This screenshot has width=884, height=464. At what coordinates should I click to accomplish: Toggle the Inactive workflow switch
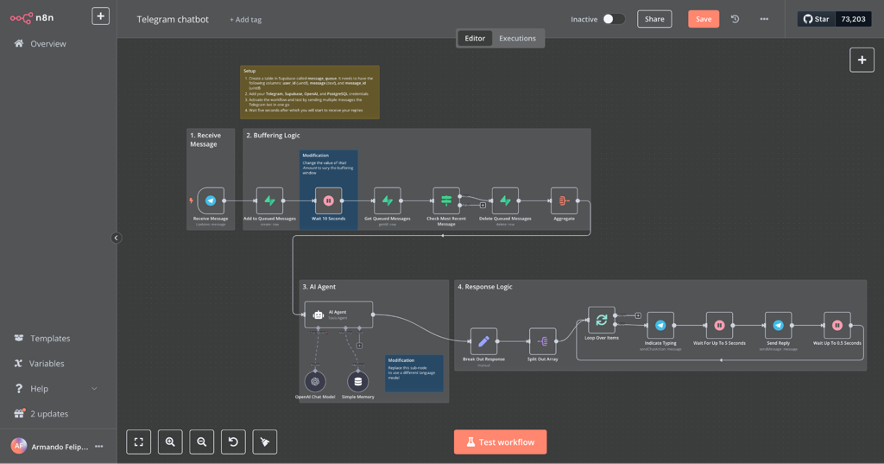613,19
